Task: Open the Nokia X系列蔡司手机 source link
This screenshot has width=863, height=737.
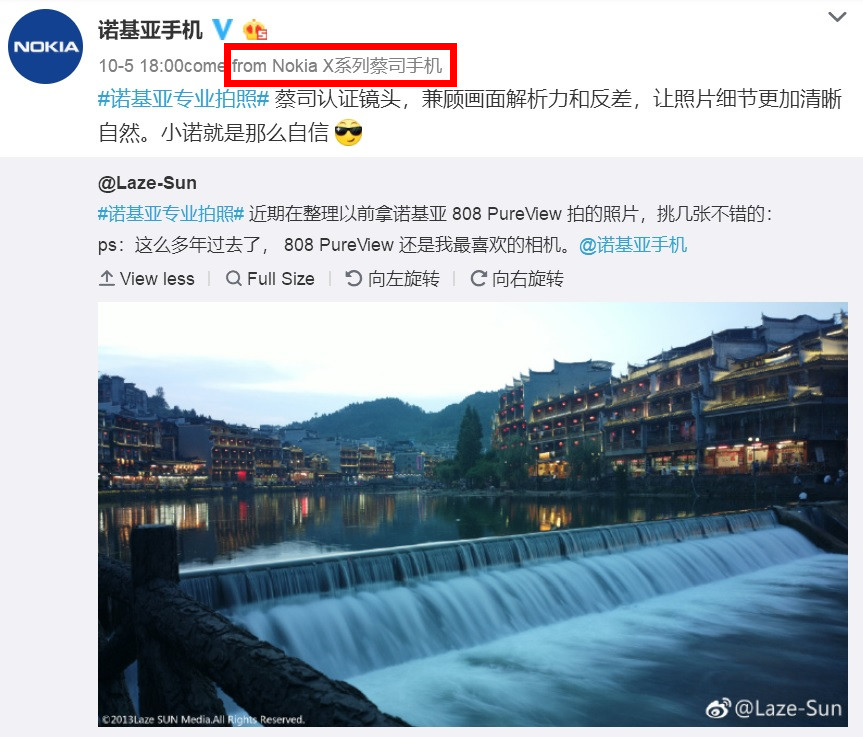Action: point(358,66)
